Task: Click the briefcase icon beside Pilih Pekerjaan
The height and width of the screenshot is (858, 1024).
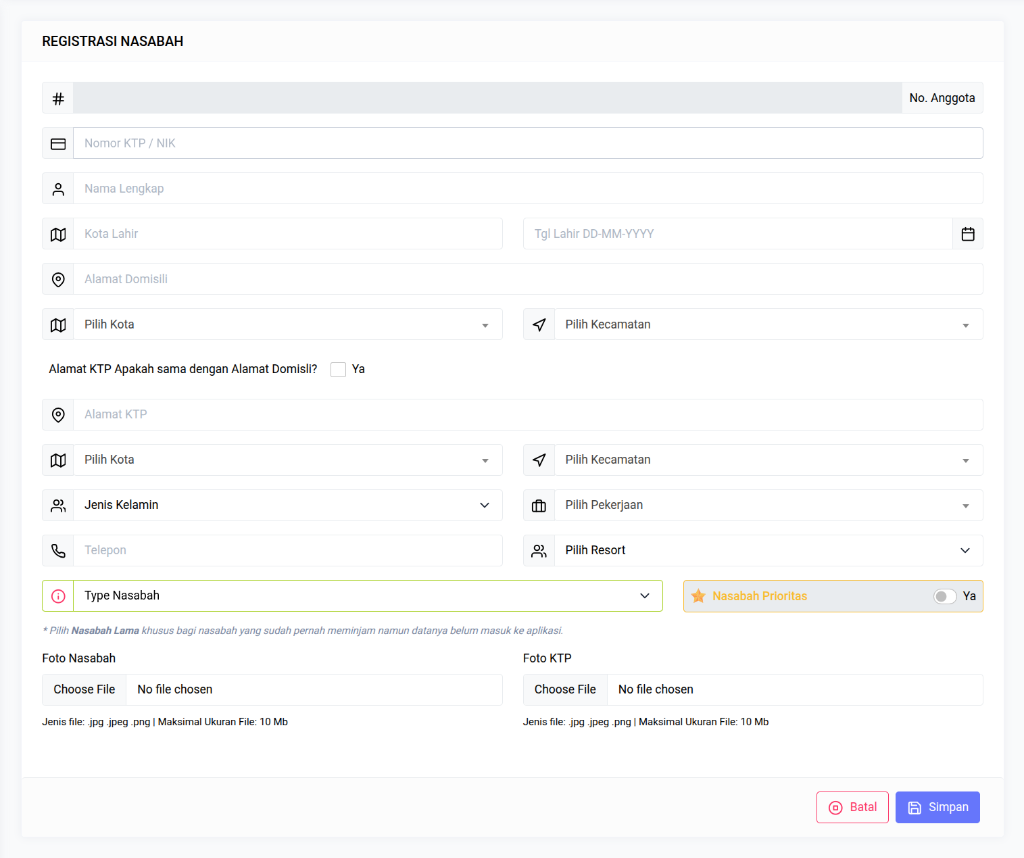Action: tap(539, 506)
